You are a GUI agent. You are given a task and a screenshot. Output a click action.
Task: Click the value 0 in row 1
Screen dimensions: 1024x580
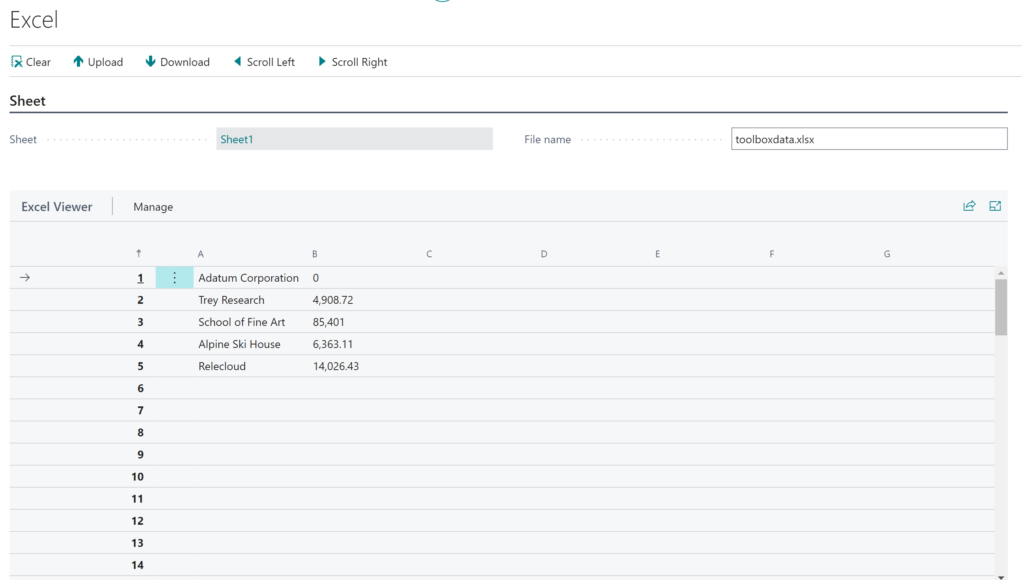coord(315,278)
